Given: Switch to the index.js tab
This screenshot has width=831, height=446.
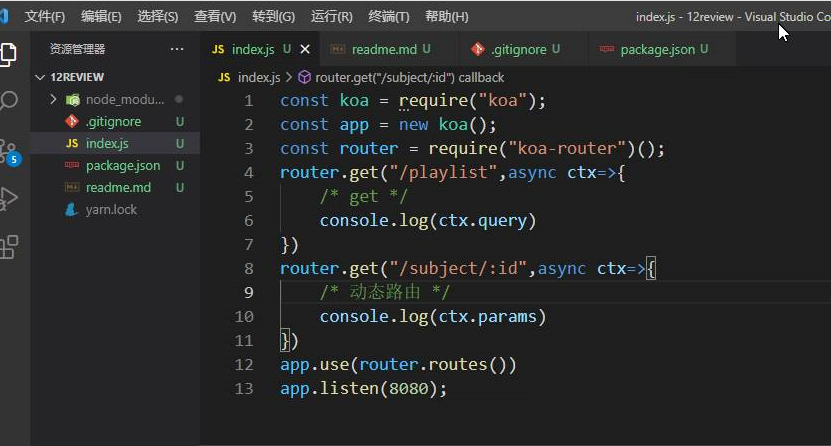Looking at the screenshot, I should coord(260,49).
